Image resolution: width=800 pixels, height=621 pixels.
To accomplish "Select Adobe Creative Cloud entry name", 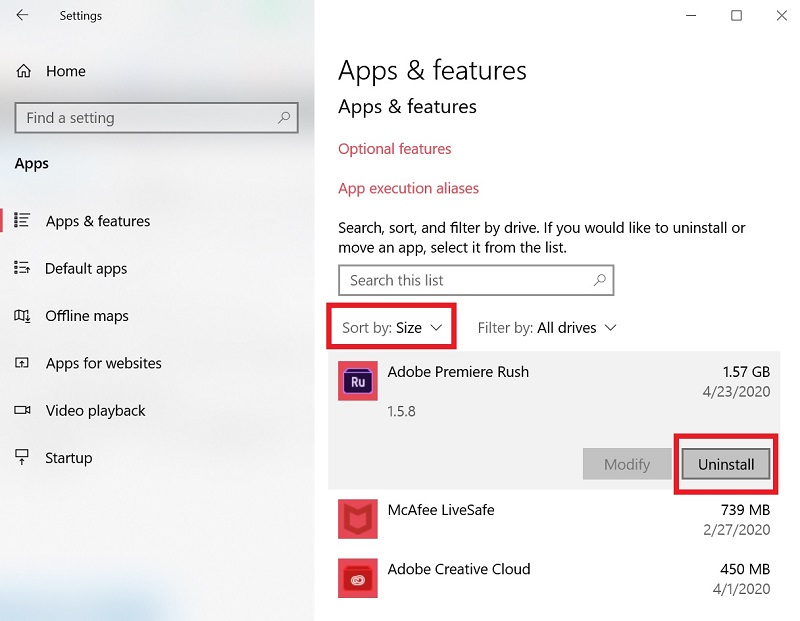I will (459, 569).
